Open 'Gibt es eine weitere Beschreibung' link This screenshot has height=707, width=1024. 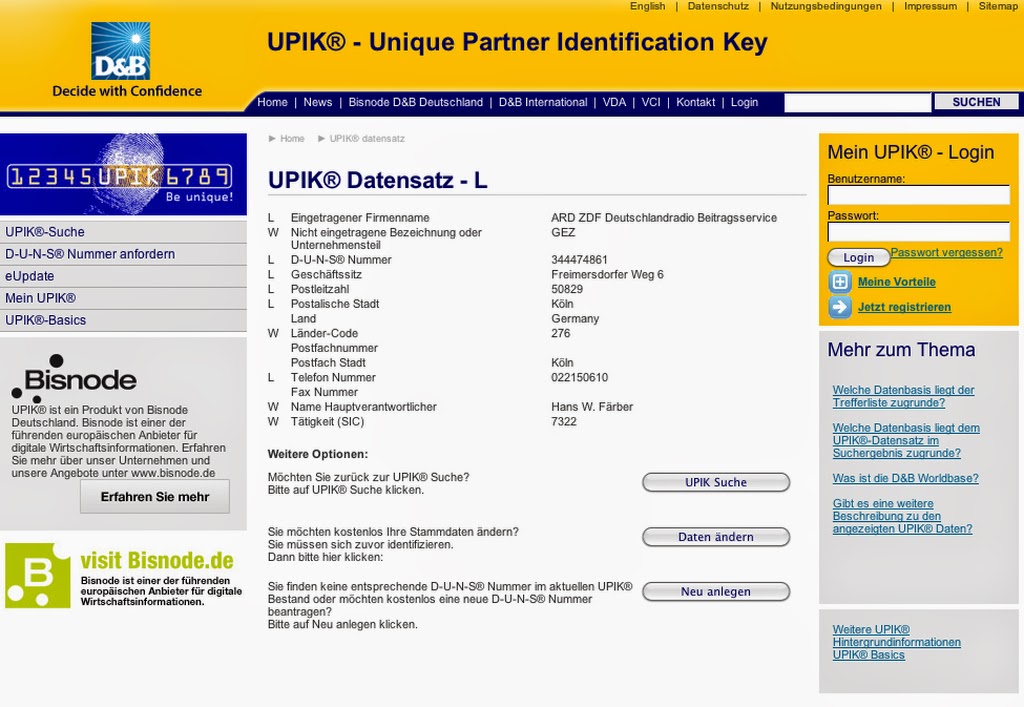[902, 516]
